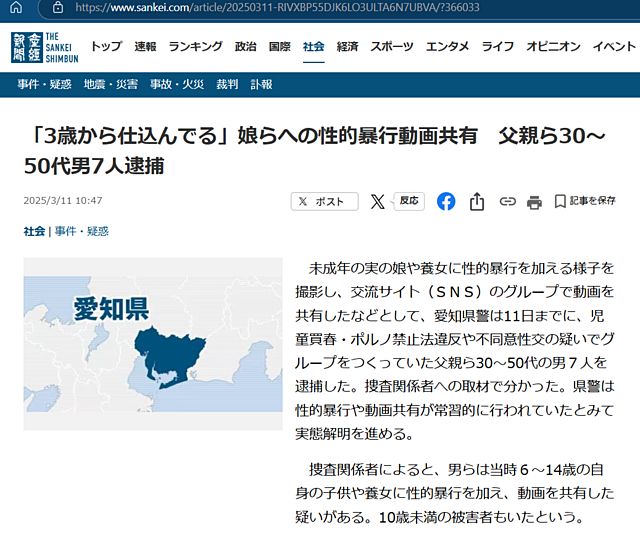This screenshot has width=640, height=538.
Task: Click the X ポスト share button
Action: point(324,201)
